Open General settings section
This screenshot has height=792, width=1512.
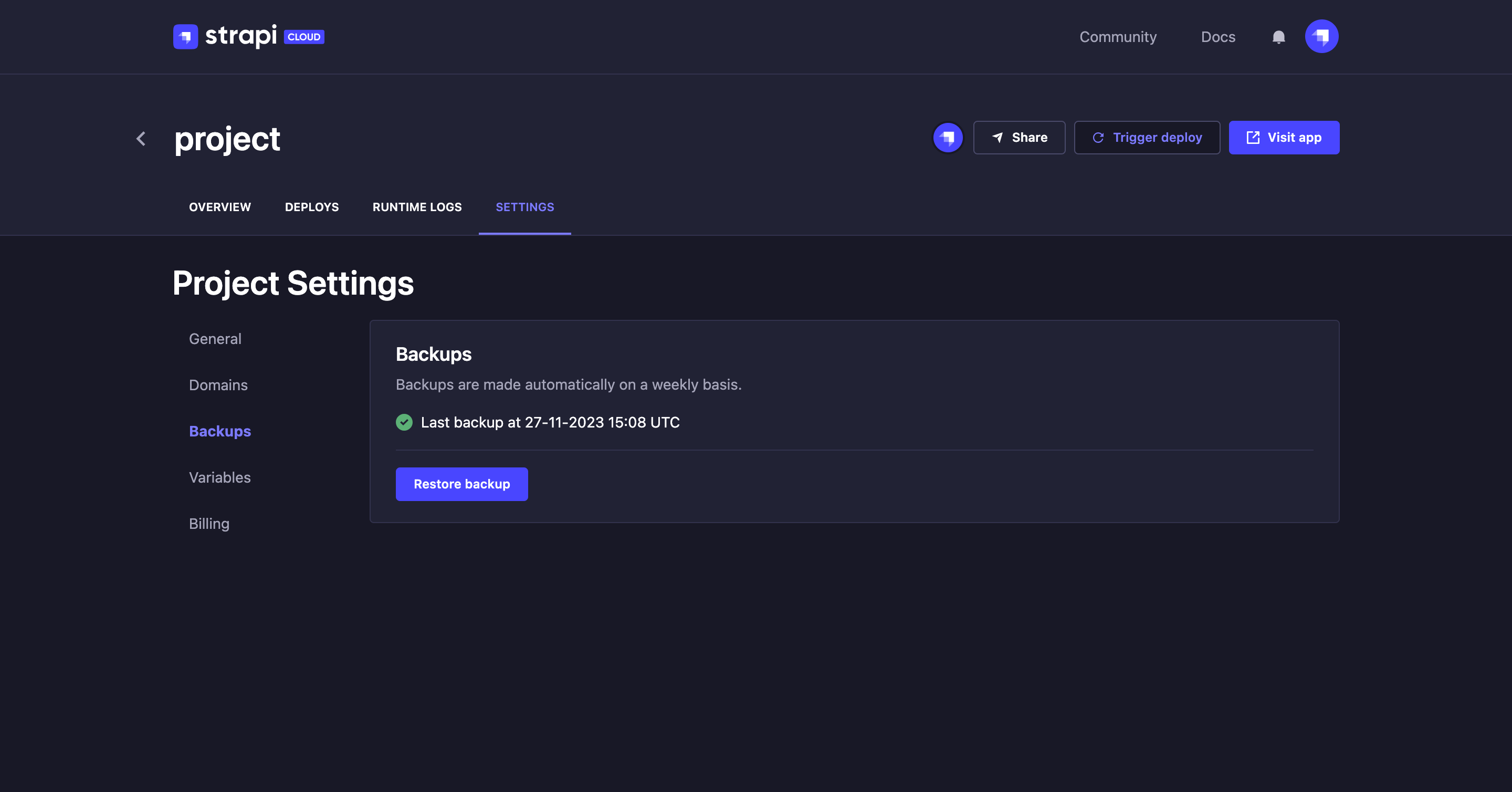click(215, 339)
